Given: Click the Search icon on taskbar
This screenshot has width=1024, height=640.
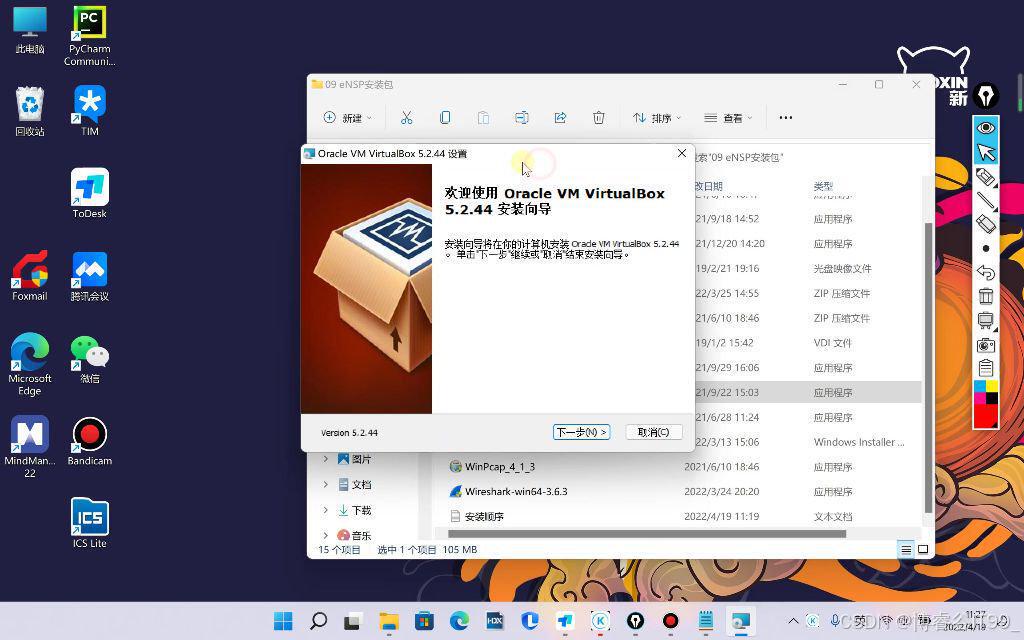Looking at the screenshot, I should (318, 621).
